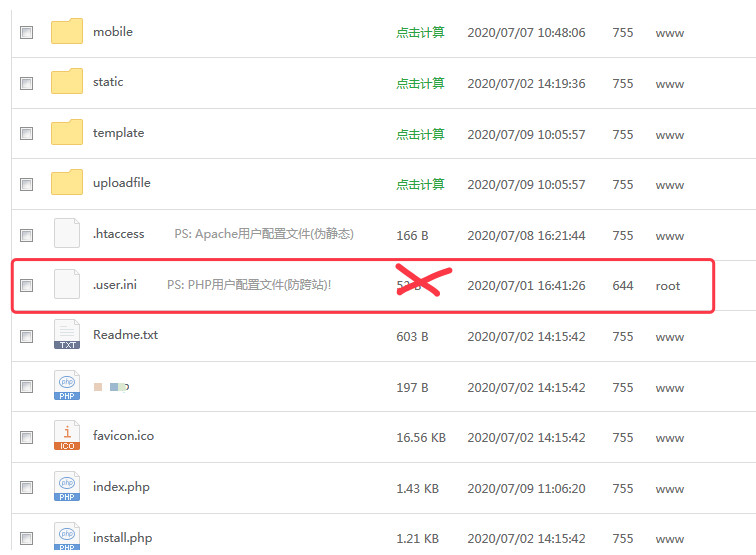The image size is (756, 555).
Task: Click the template folder icon
Action: click(67, 133)
